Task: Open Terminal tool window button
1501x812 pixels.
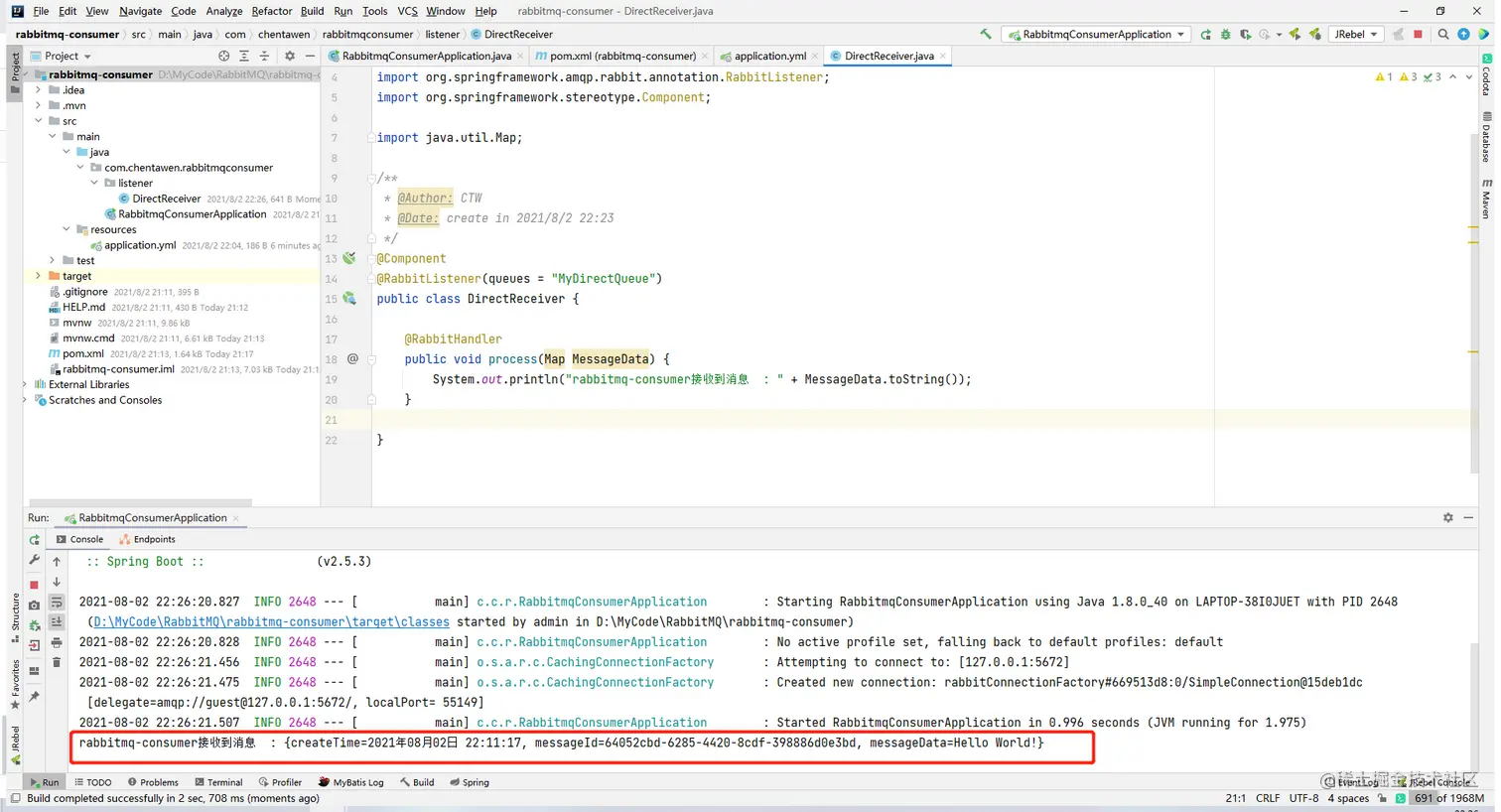Action: click(x=218, y=782)
